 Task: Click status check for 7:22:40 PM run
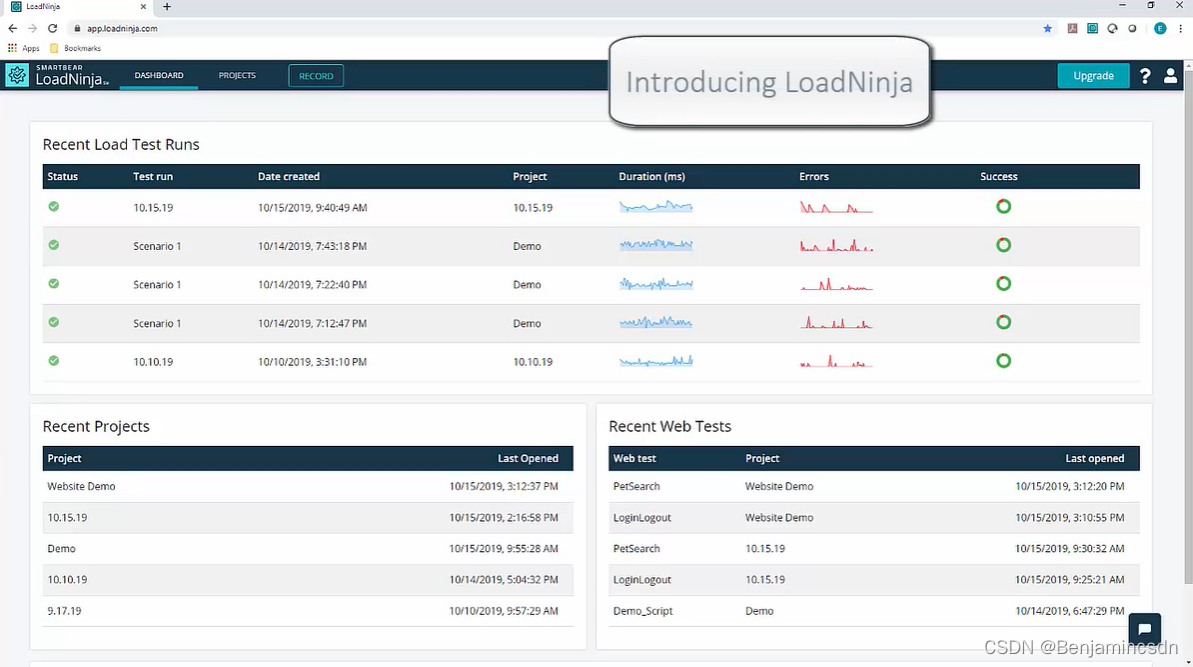coord(53,284)
